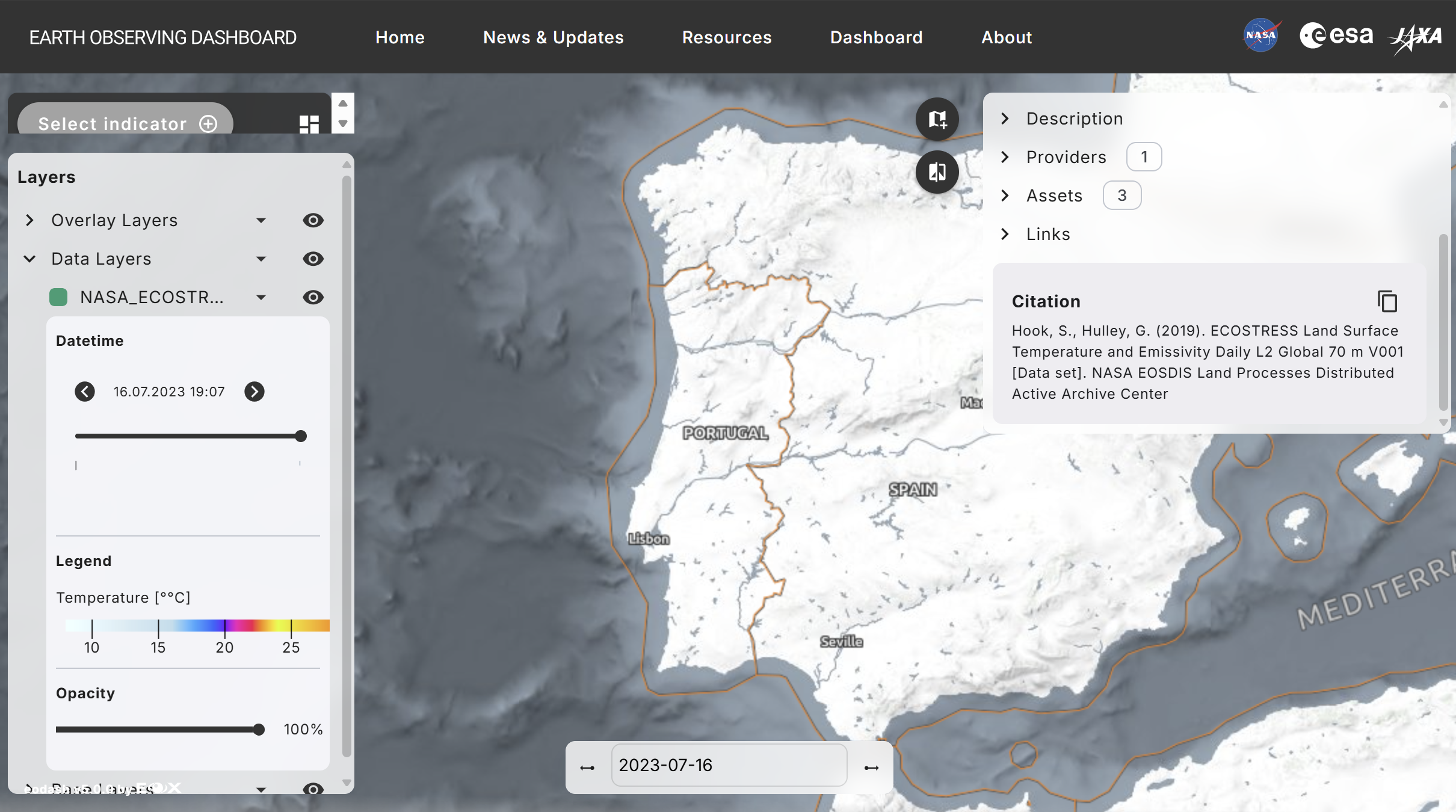Open the Overlay Layers dropdown arrow
1456x812 pixels.
(x=261, y=221)
